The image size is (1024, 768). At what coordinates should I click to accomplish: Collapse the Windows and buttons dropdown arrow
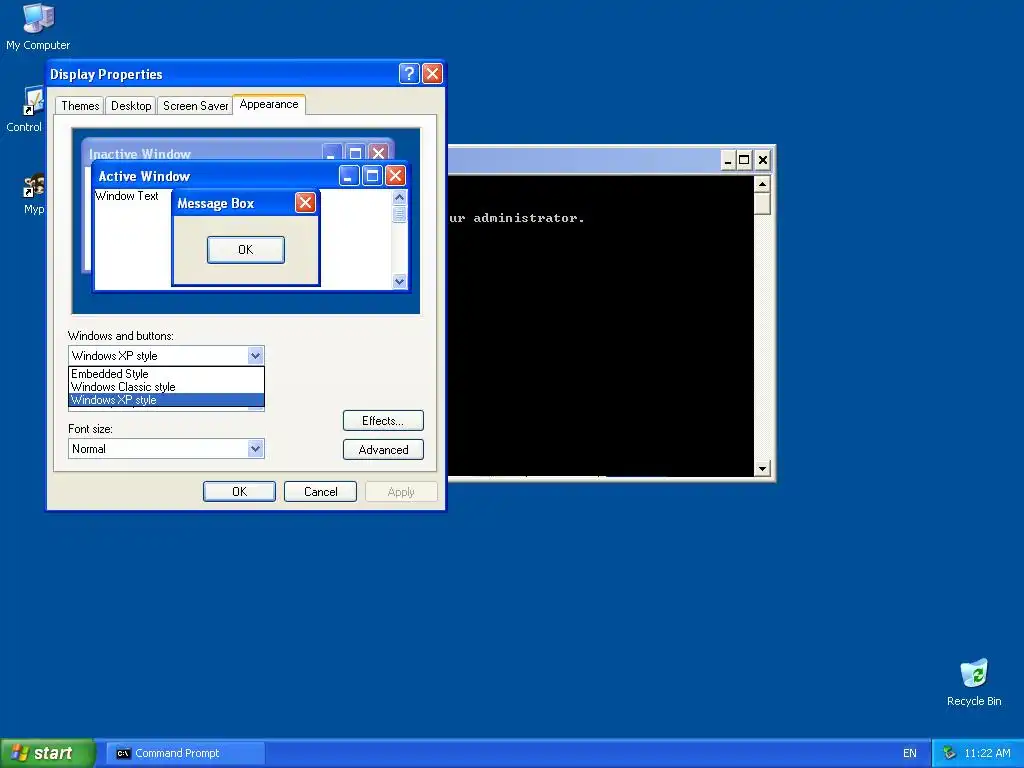pyautogui.click(x=255, y=356)
